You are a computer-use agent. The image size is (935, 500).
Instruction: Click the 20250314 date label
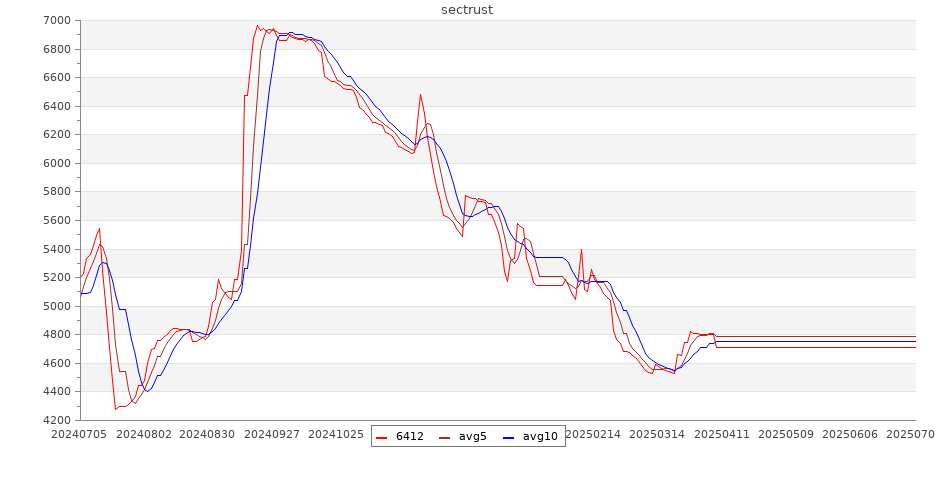pyautogui.click(x=657, y=434)
